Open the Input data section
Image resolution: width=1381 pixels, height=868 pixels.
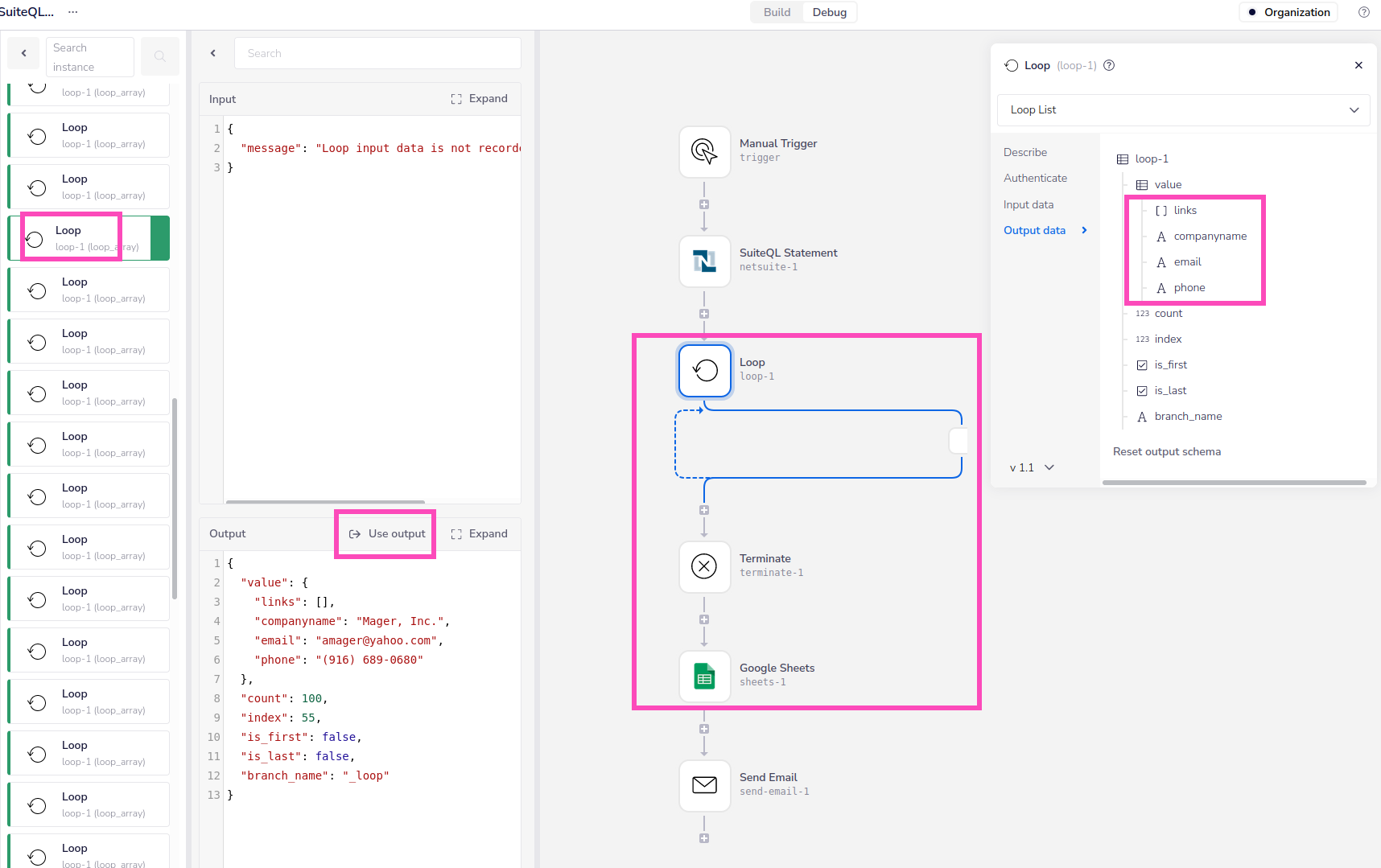[x=1029, y=205]
